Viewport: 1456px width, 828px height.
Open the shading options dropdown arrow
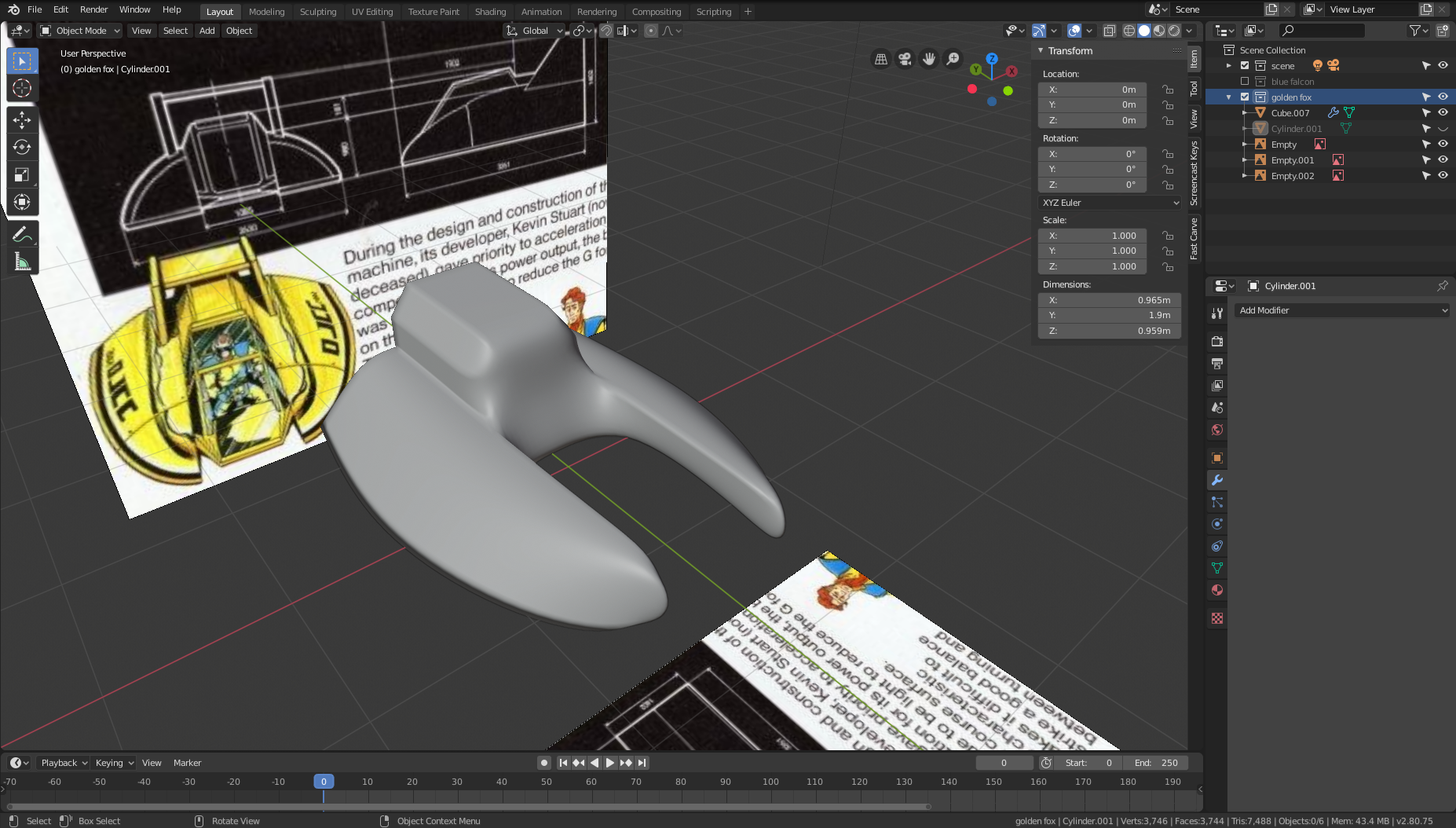coord(1190,31)
